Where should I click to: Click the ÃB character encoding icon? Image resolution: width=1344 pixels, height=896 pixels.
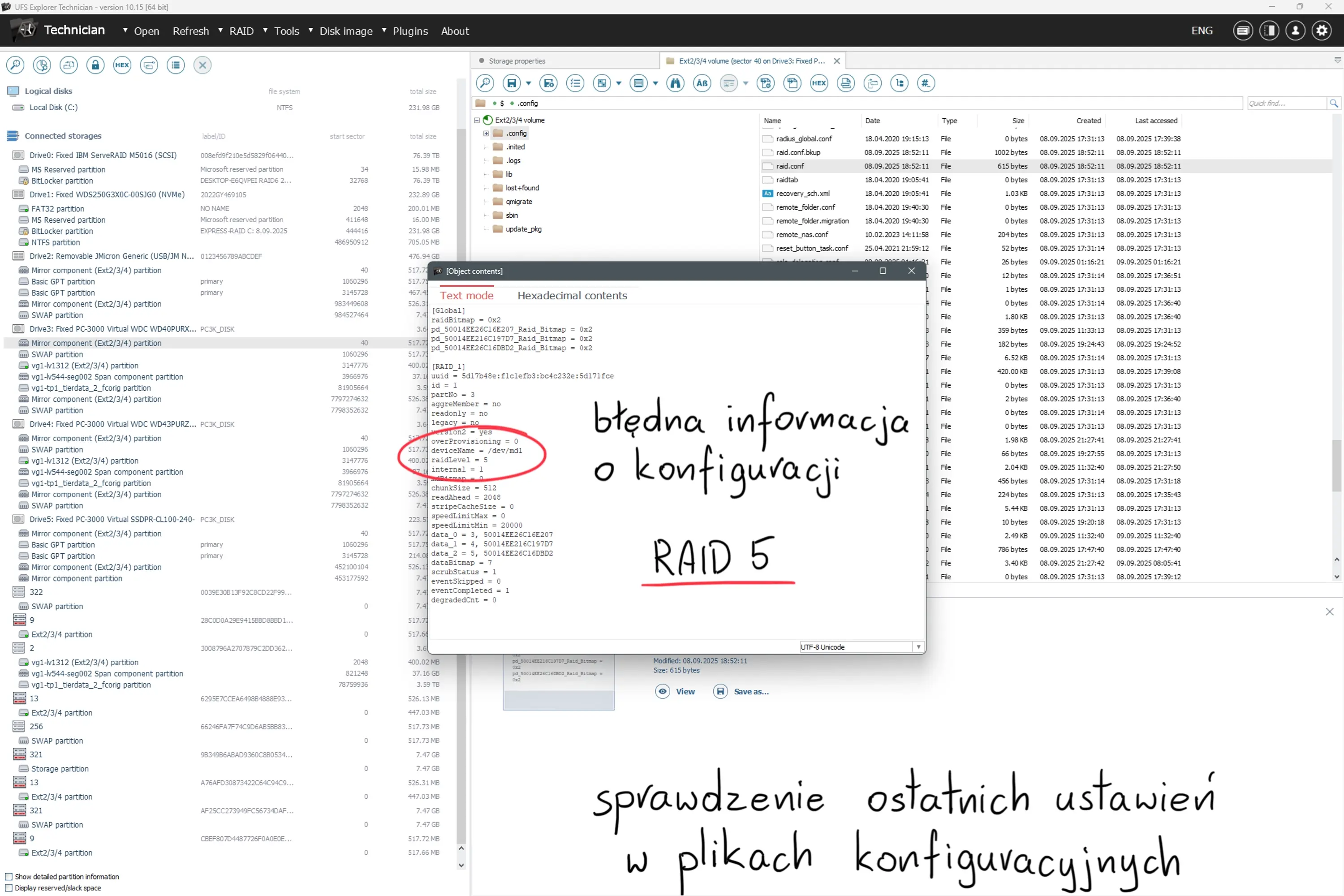tap(702, 83)
